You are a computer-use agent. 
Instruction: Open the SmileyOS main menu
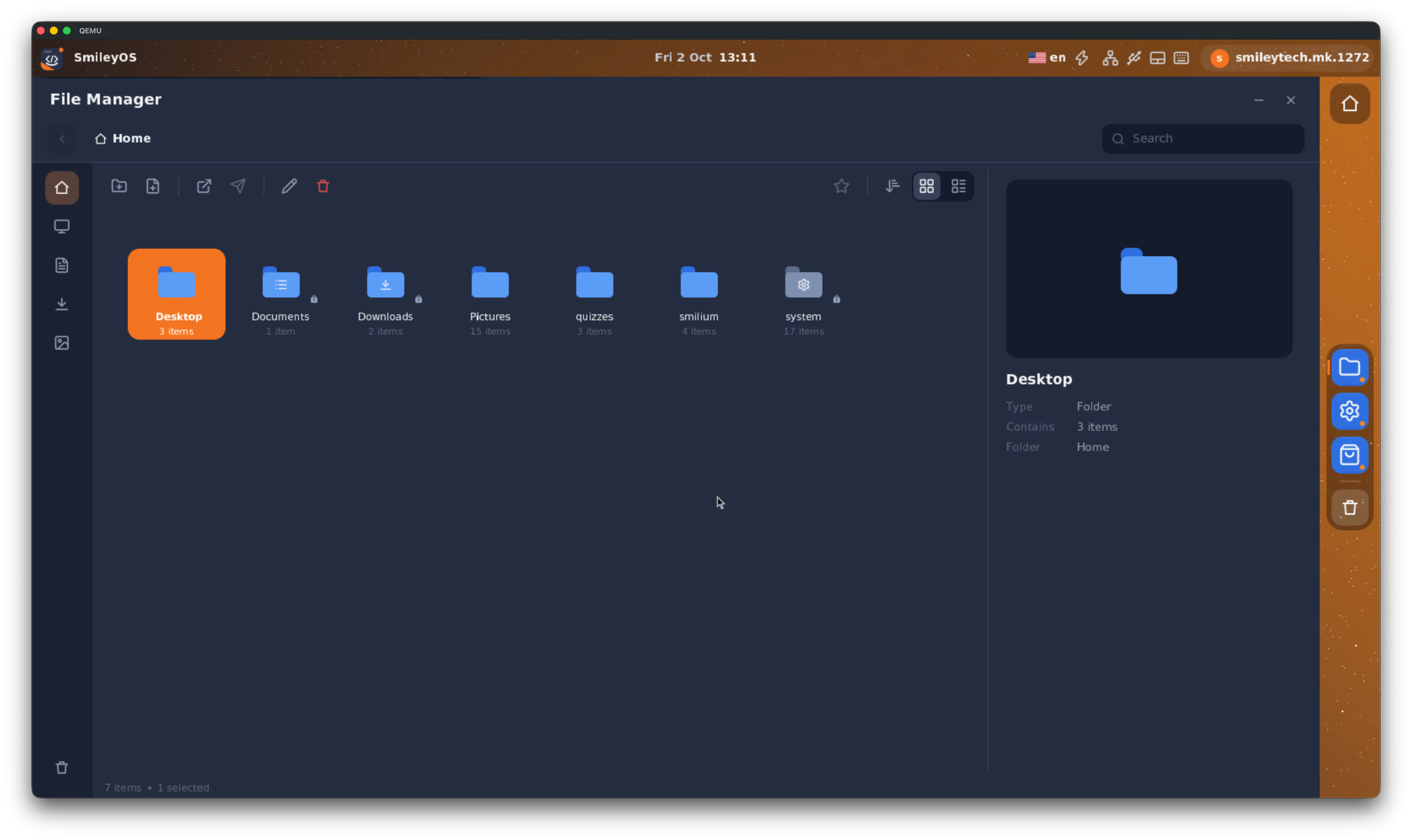[x=89, y=58]
